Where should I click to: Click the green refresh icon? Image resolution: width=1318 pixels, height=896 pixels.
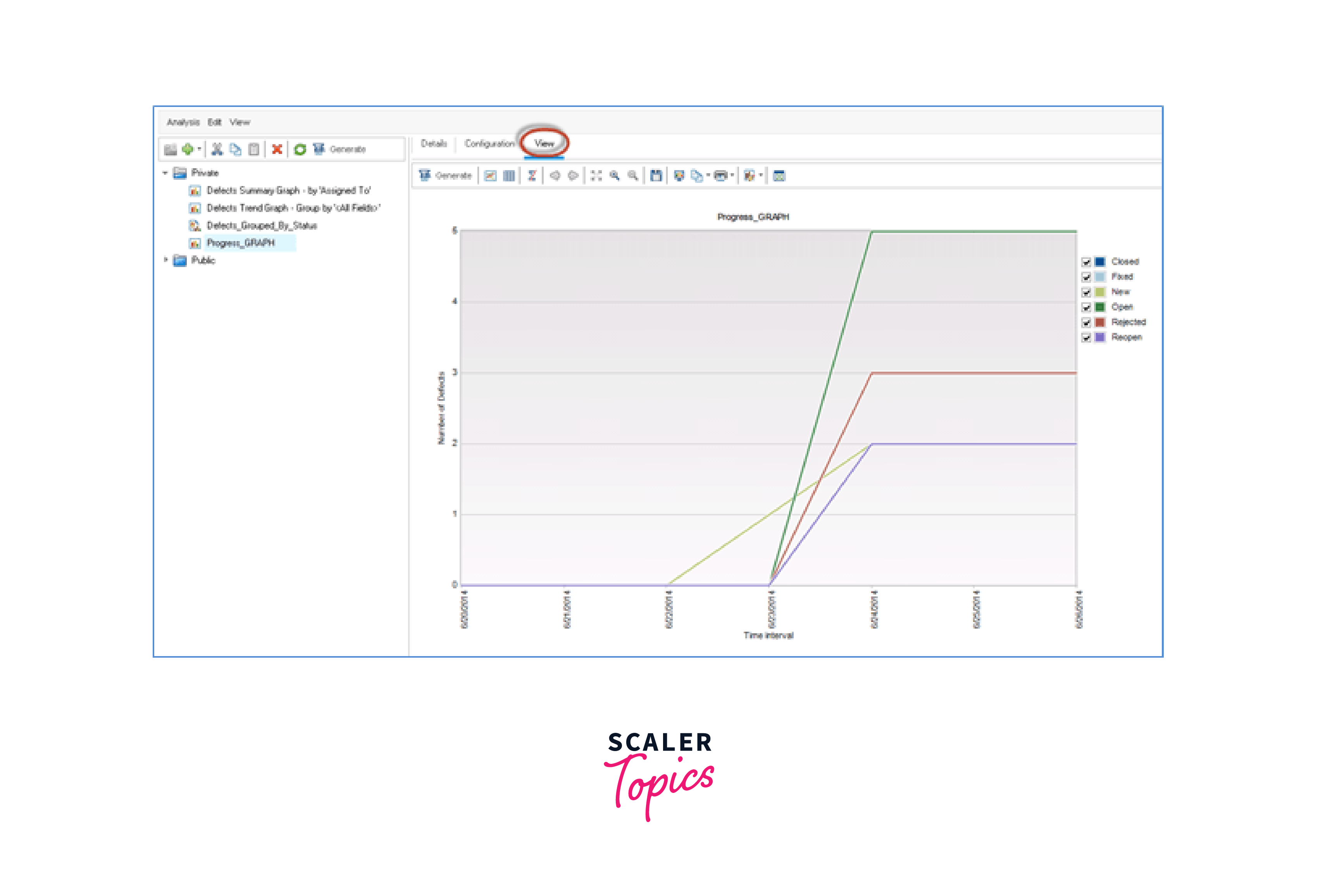300,149
